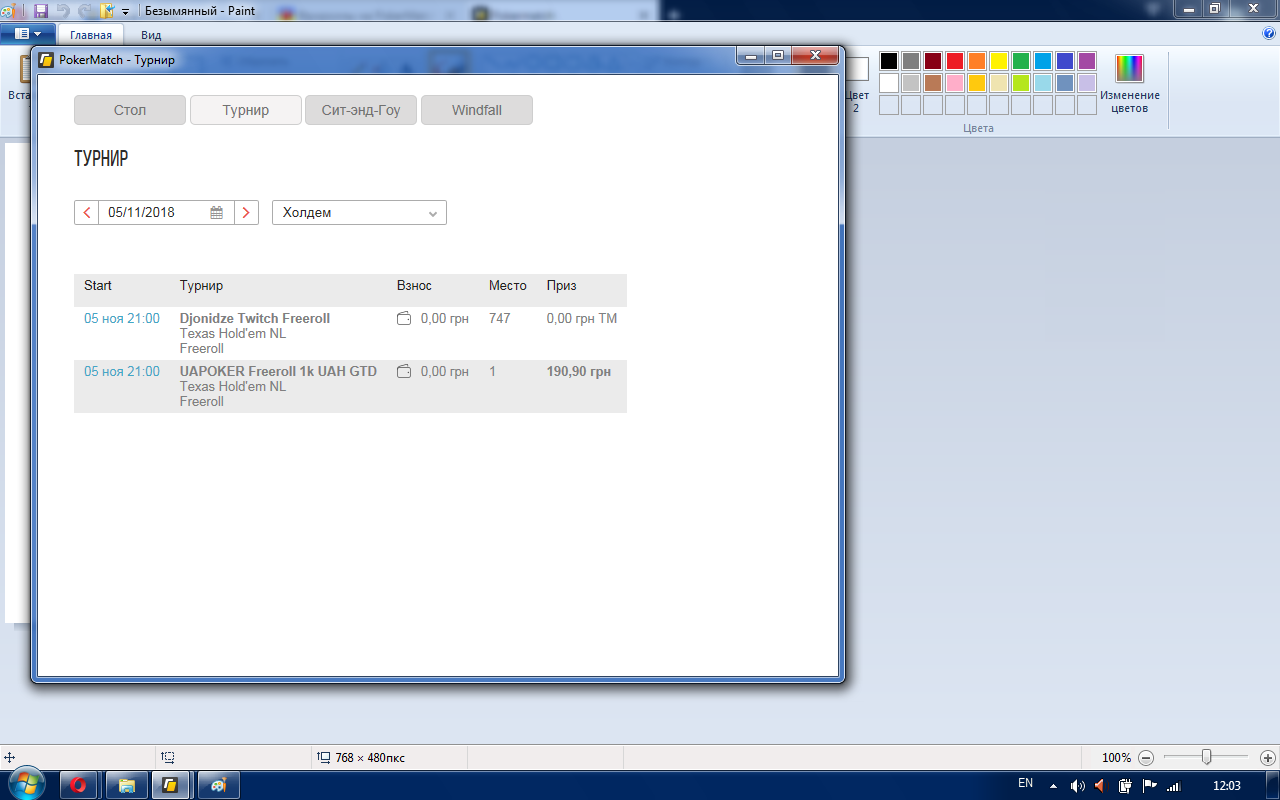Image resolution: width=1280 pixels, height=800 pixels.
Task: Click the 190,90 грн prize value
Action: tap(579, 371)
